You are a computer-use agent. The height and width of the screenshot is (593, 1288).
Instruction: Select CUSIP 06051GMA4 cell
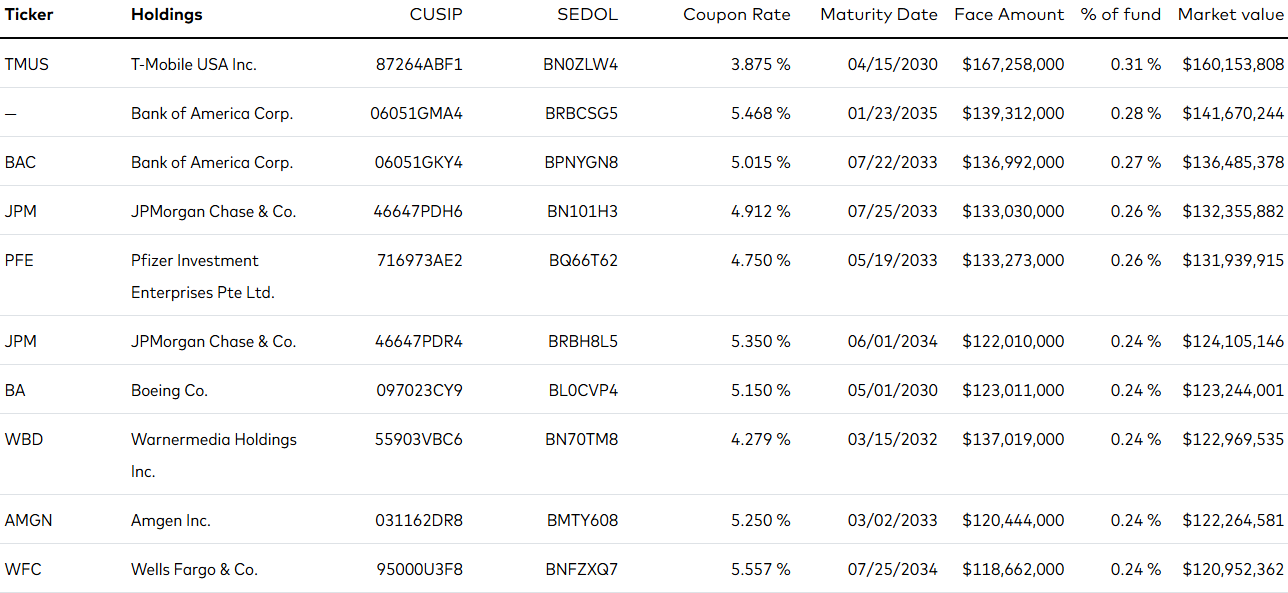click(417, 113)
